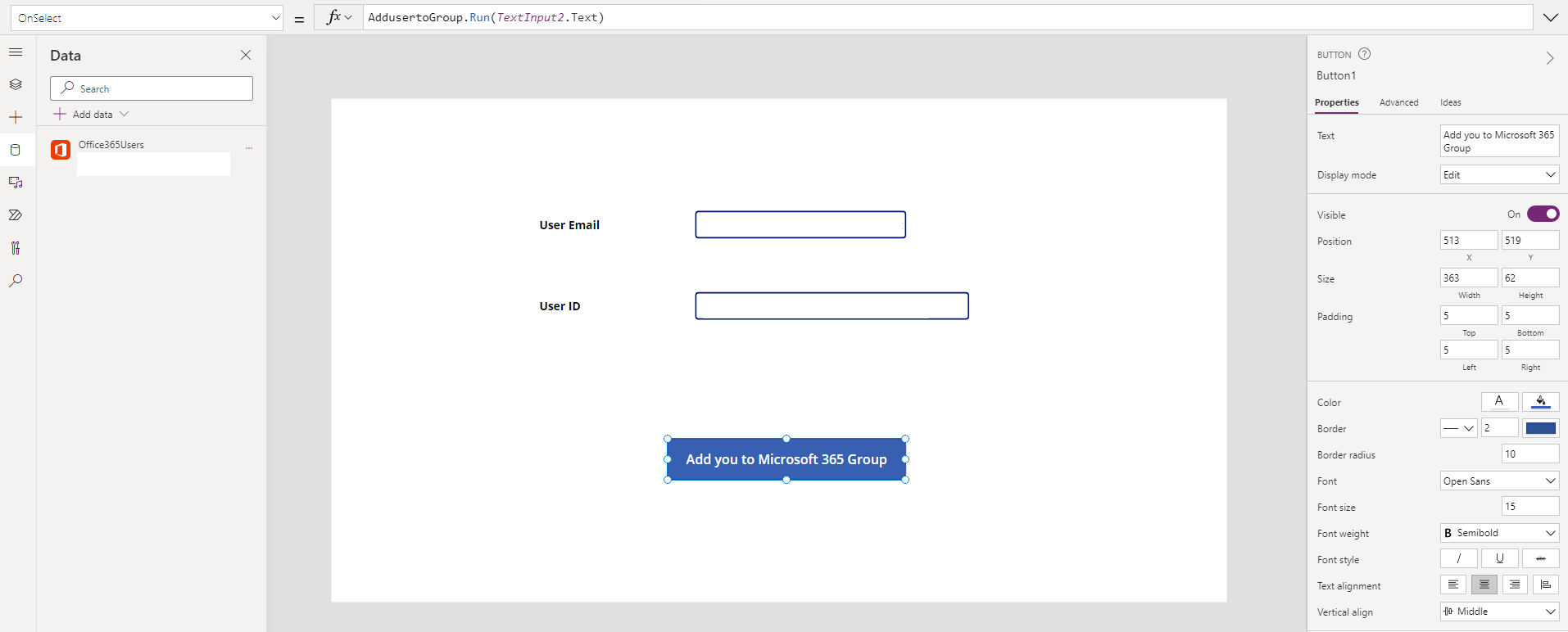Click the Button help question mark icon
Image resolution: width=1568 pixels, height=632 pixels.
point(1364,54)
